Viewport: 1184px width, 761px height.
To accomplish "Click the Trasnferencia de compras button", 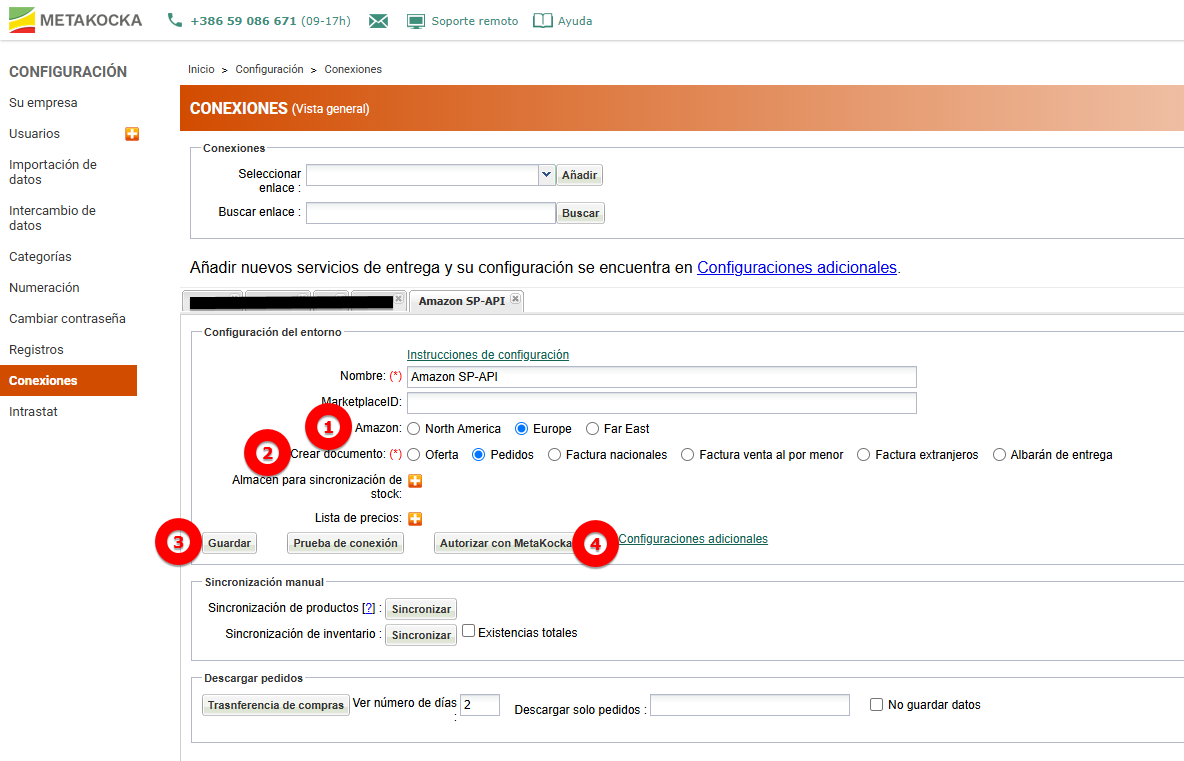I will pos(276,705).
